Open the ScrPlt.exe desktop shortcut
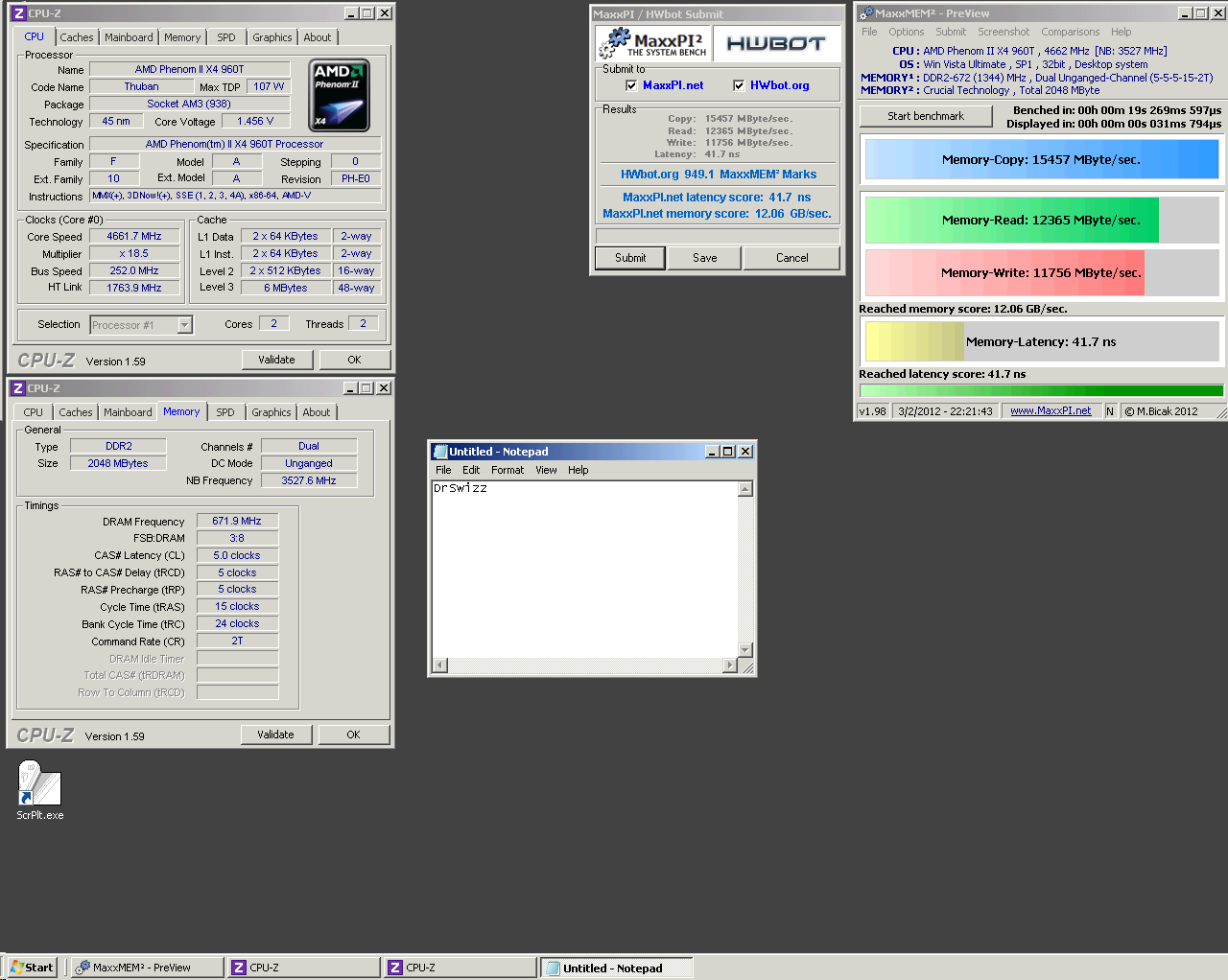The image size is (1228, 980). tap(39, 789)
